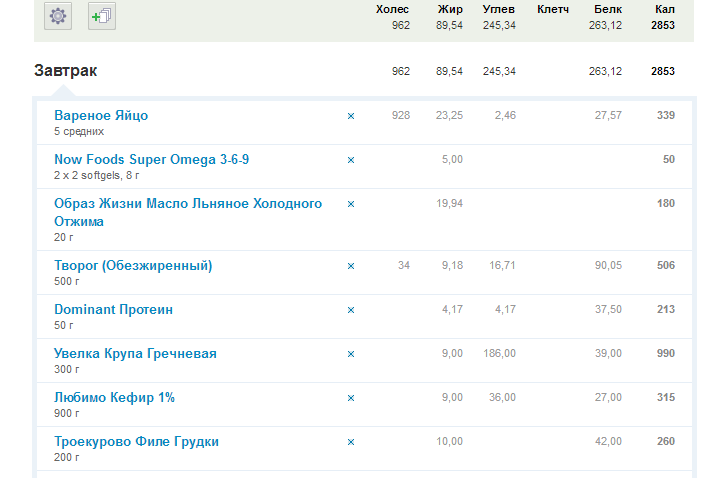
Task: Delete Now Foods Super Omega 3-6-9 entry
Action: 351,160
